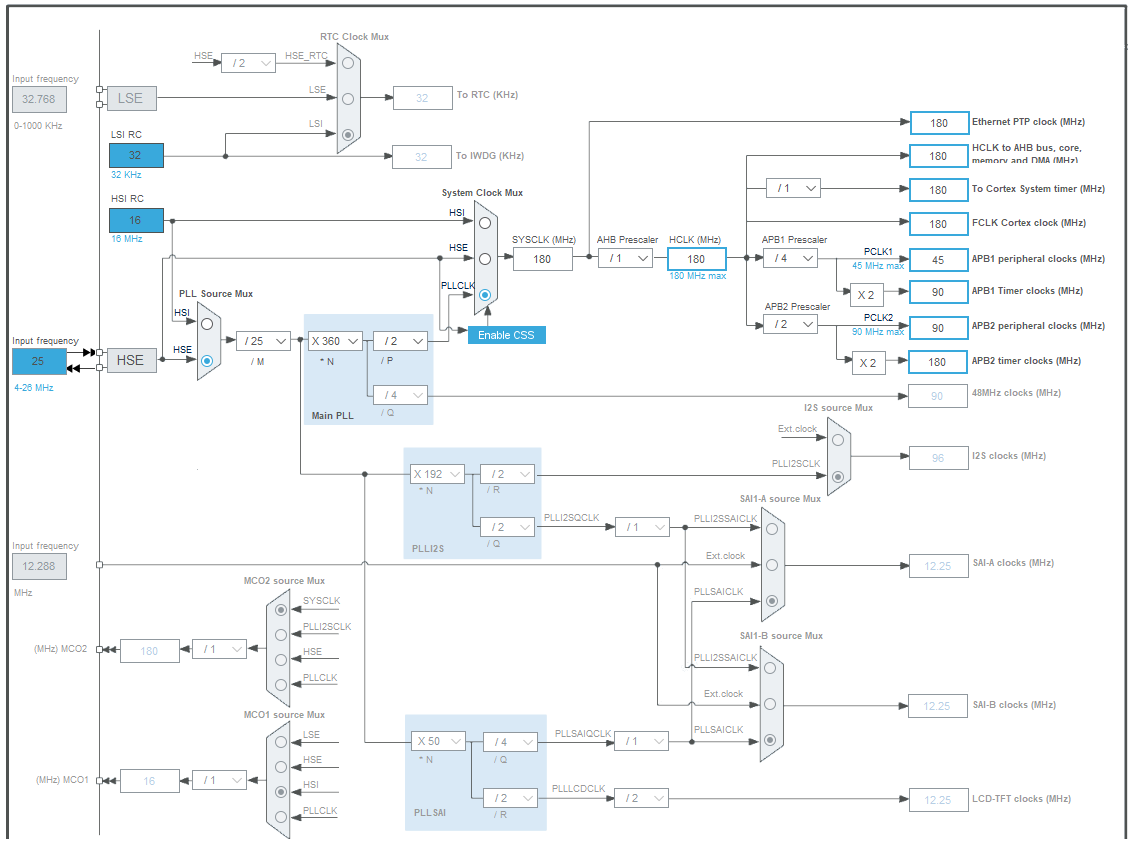Viewport: 1132px width, 842px height.
Task: Click the FCLK Cortex clock value field
Action: click(x=939, y=224)
